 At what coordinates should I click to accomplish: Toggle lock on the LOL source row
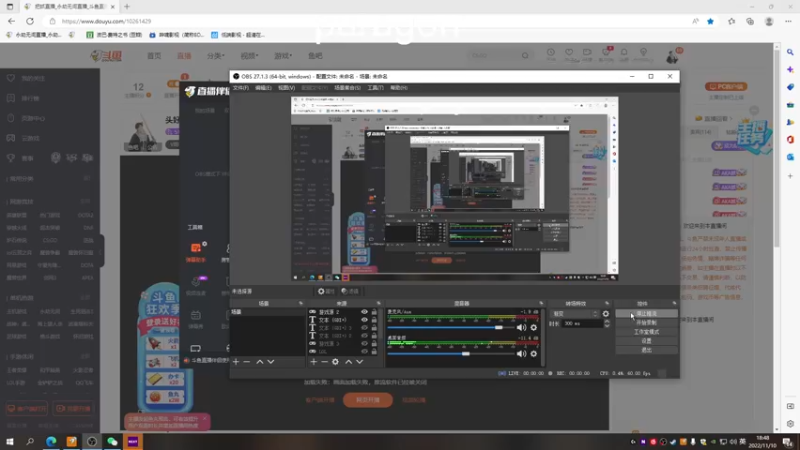[x=374, y=351]
